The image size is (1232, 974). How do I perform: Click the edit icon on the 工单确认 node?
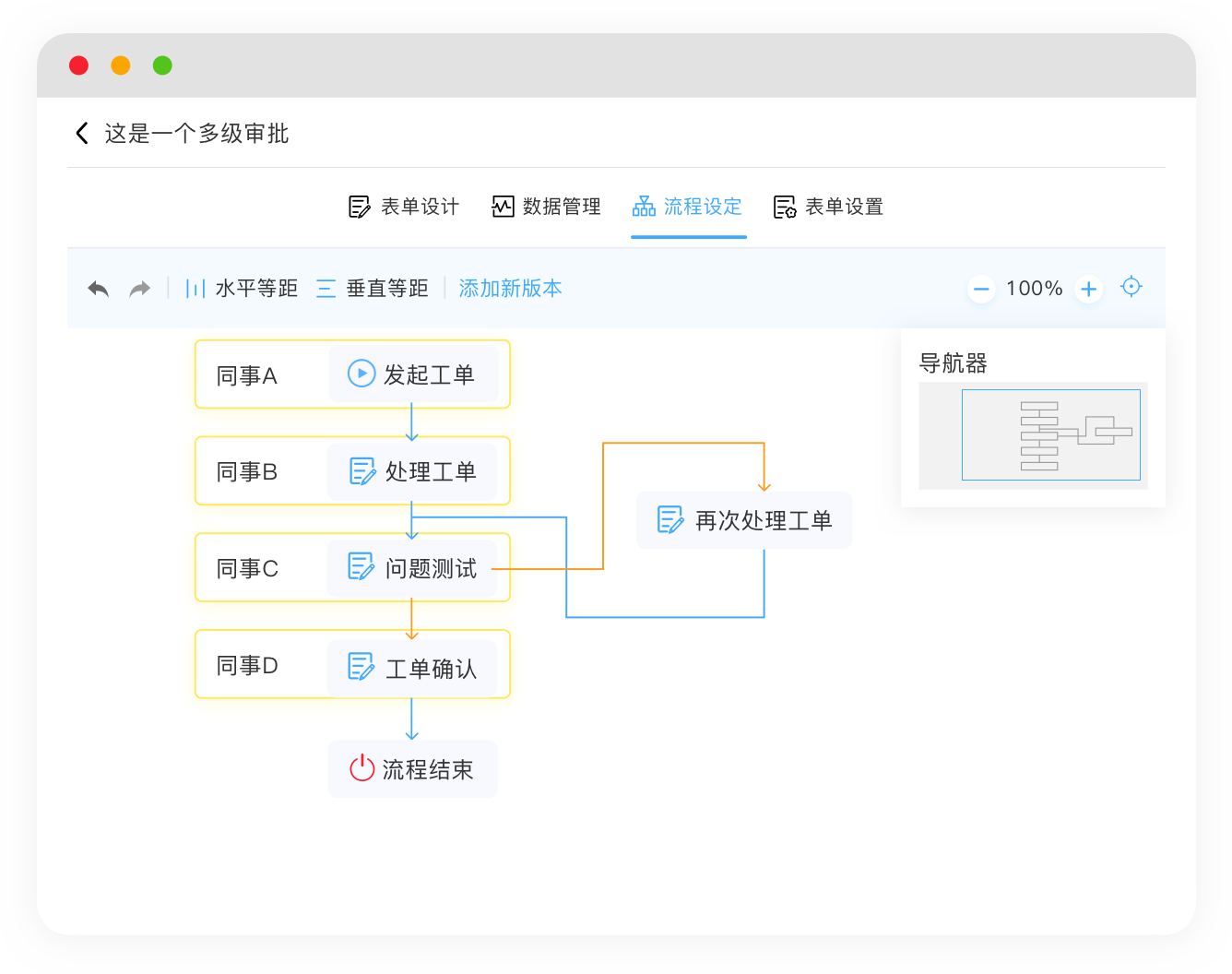click(x=361, y=664)
